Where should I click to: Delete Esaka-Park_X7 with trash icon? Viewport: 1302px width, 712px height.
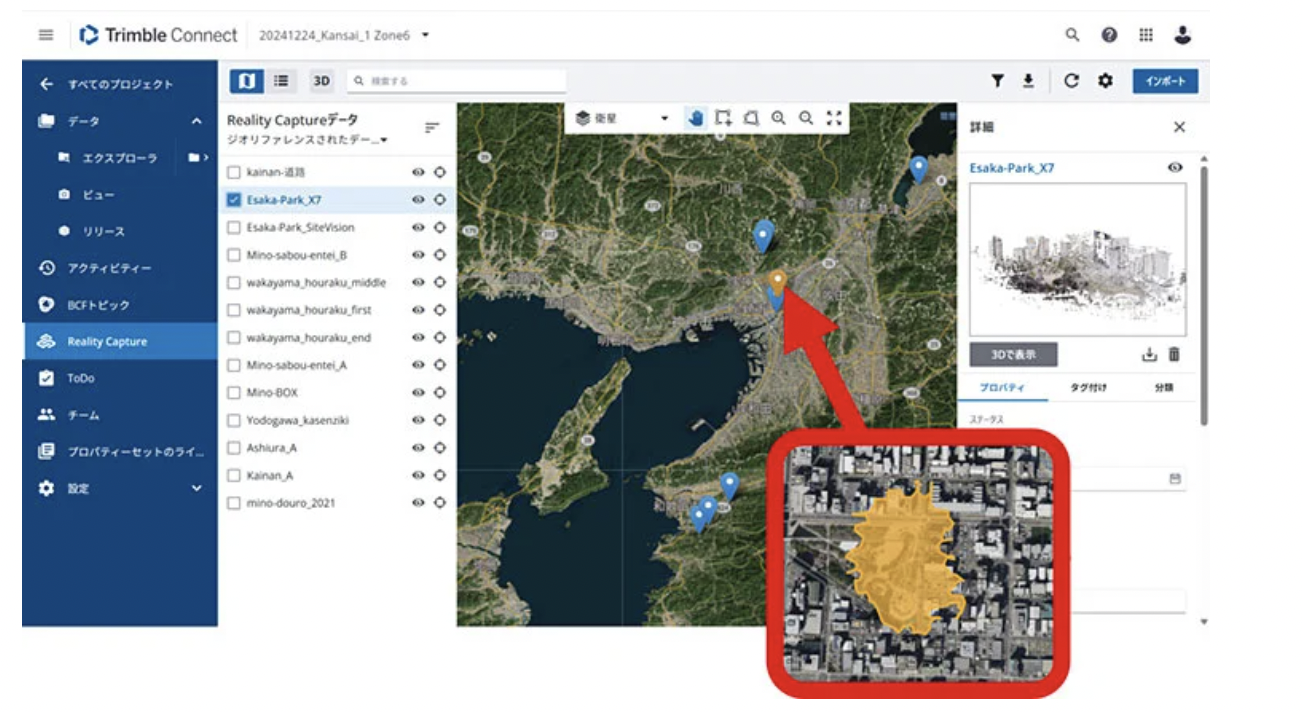click(x=1174, y=354)
